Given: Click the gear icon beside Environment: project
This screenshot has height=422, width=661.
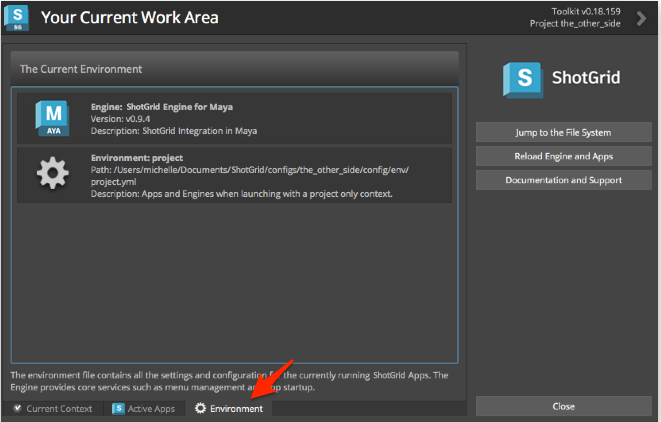Looking at the screenshot, I should (53, 173).
